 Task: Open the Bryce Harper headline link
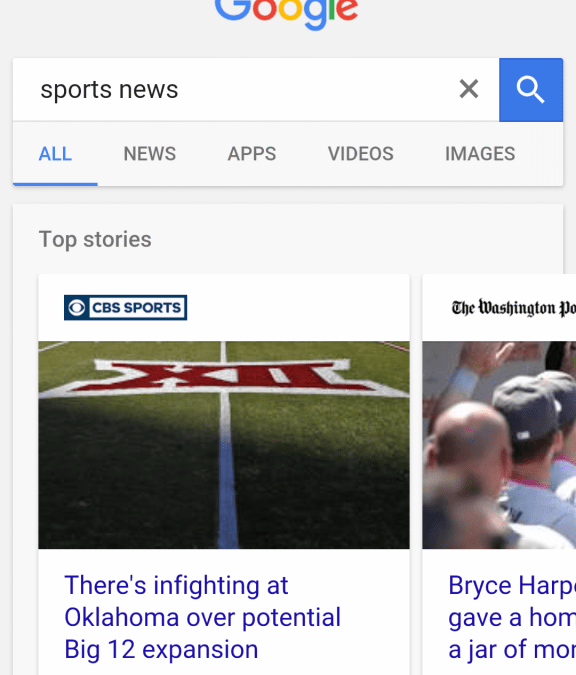tap(512, 617)
